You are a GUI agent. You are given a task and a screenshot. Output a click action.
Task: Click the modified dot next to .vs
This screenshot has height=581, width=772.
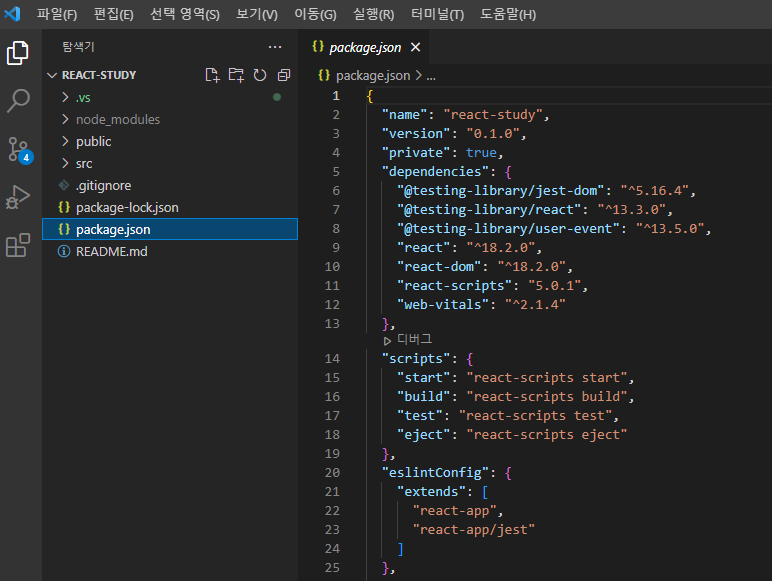pos(277,97)
